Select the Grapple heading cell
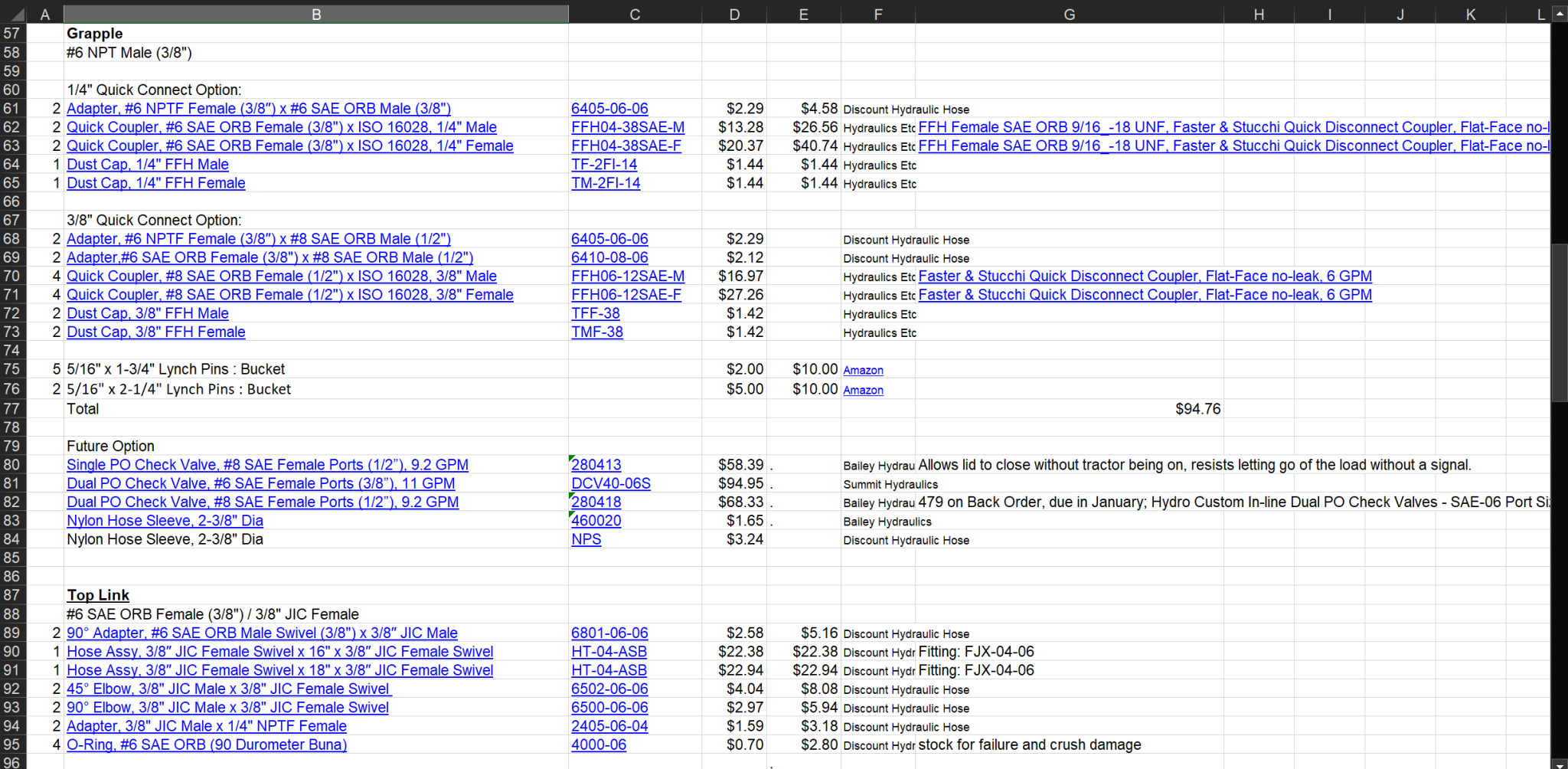The height and width of the screenshot is (769, 1568). click(x=95, y=34)
